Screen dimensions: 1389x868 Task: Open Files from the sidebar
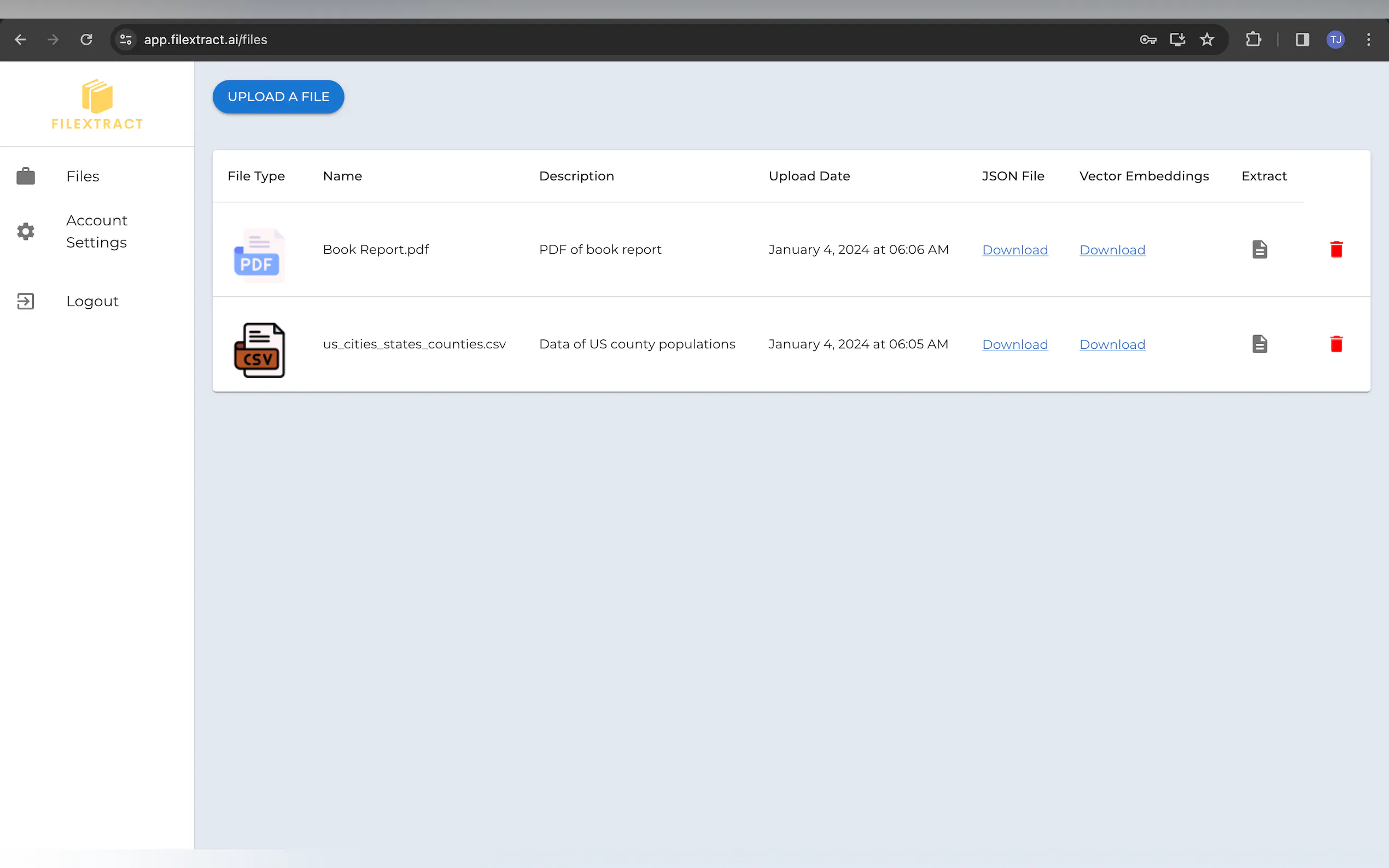pos(83,176)
